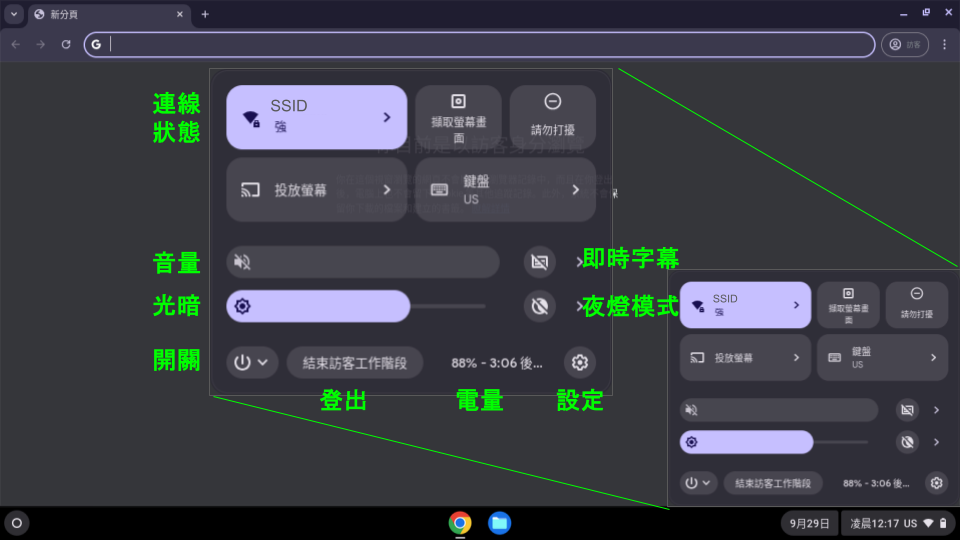Screen dimensions: 960x540
Task: Open settings gear in small panel
Action: [937, 483]
